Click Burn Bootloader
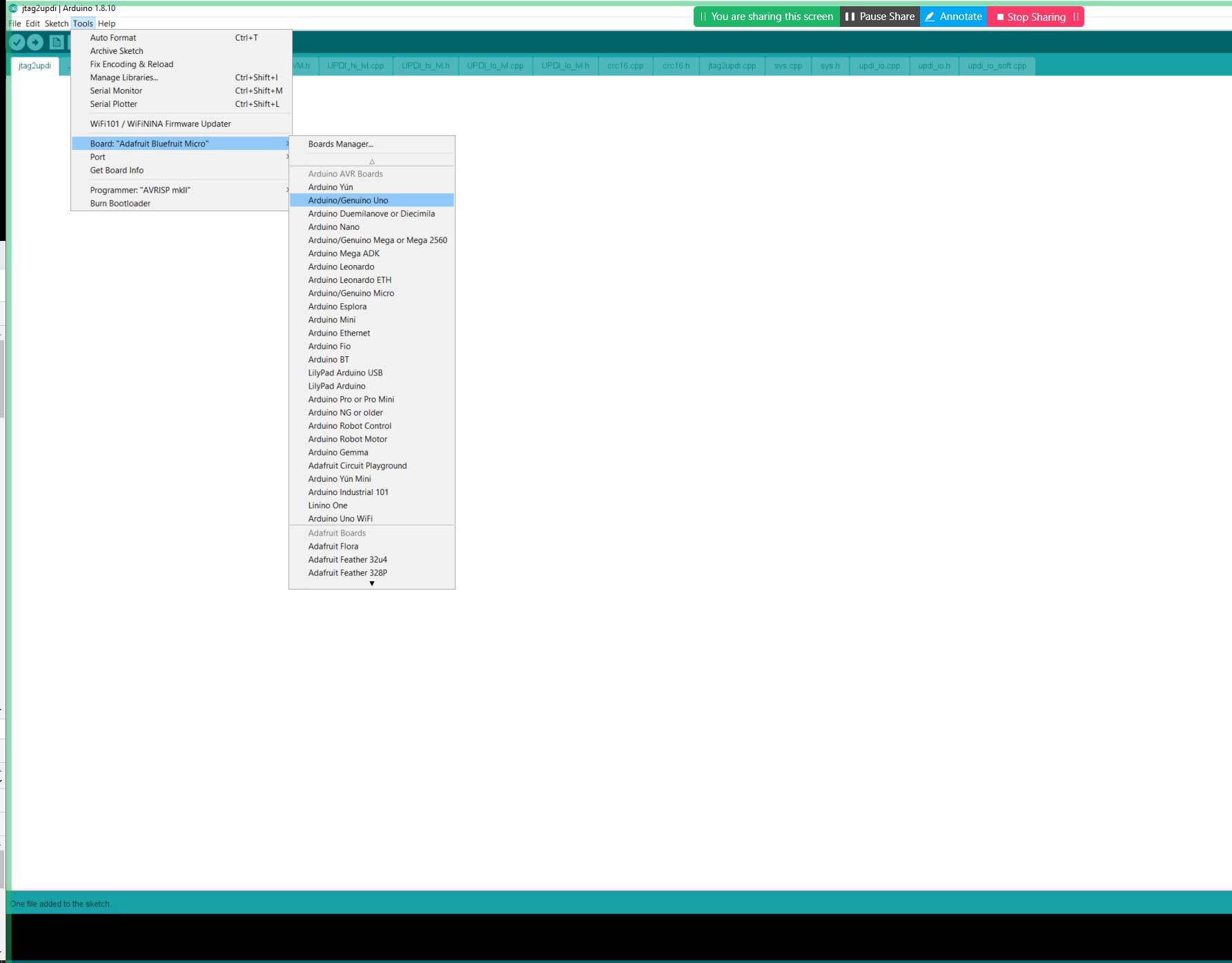1232x963 pixels. (x=182, y=204)
